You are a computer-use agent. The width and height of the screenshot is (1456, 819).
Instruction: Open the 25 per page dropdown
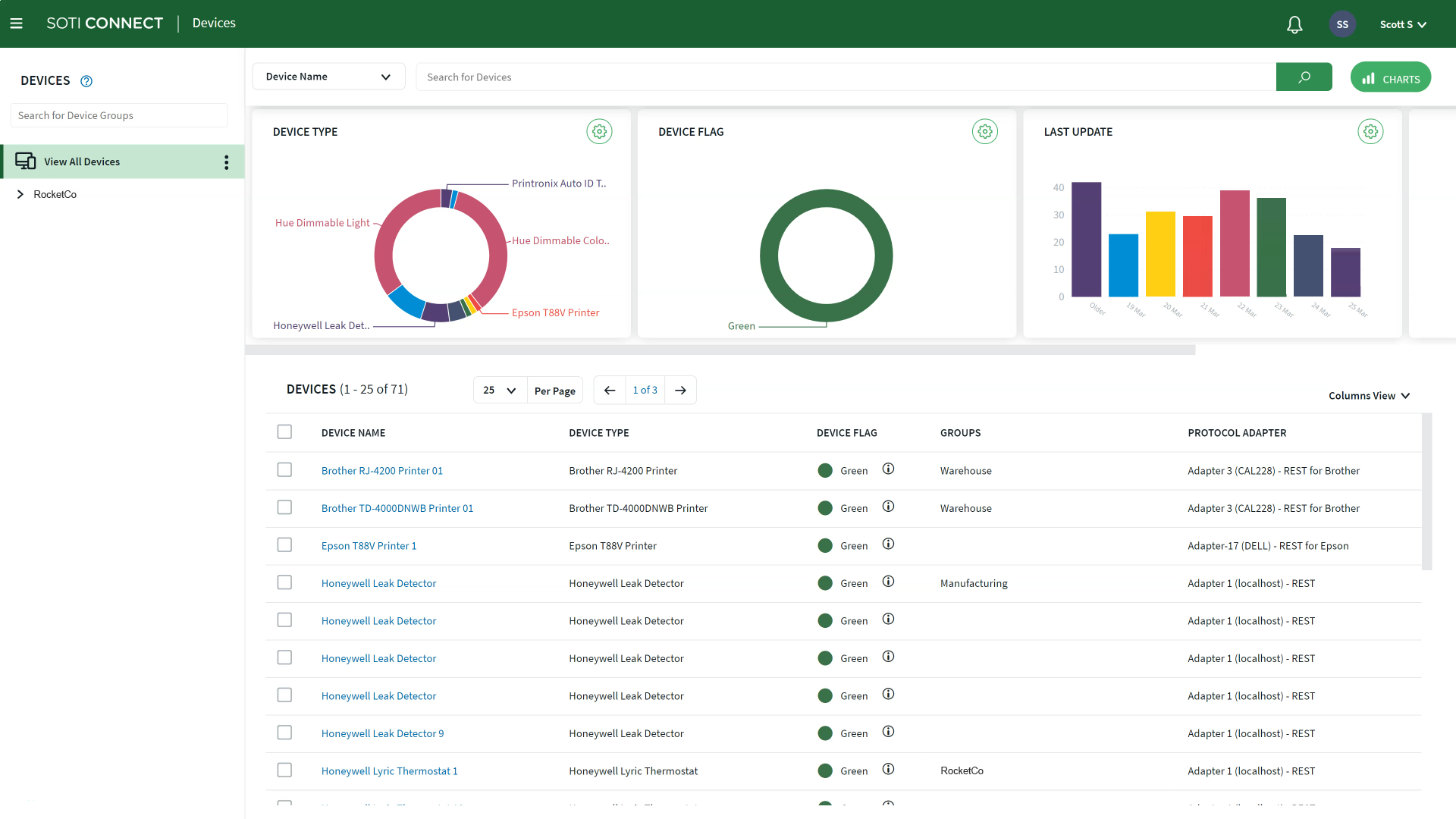point(500,391)
